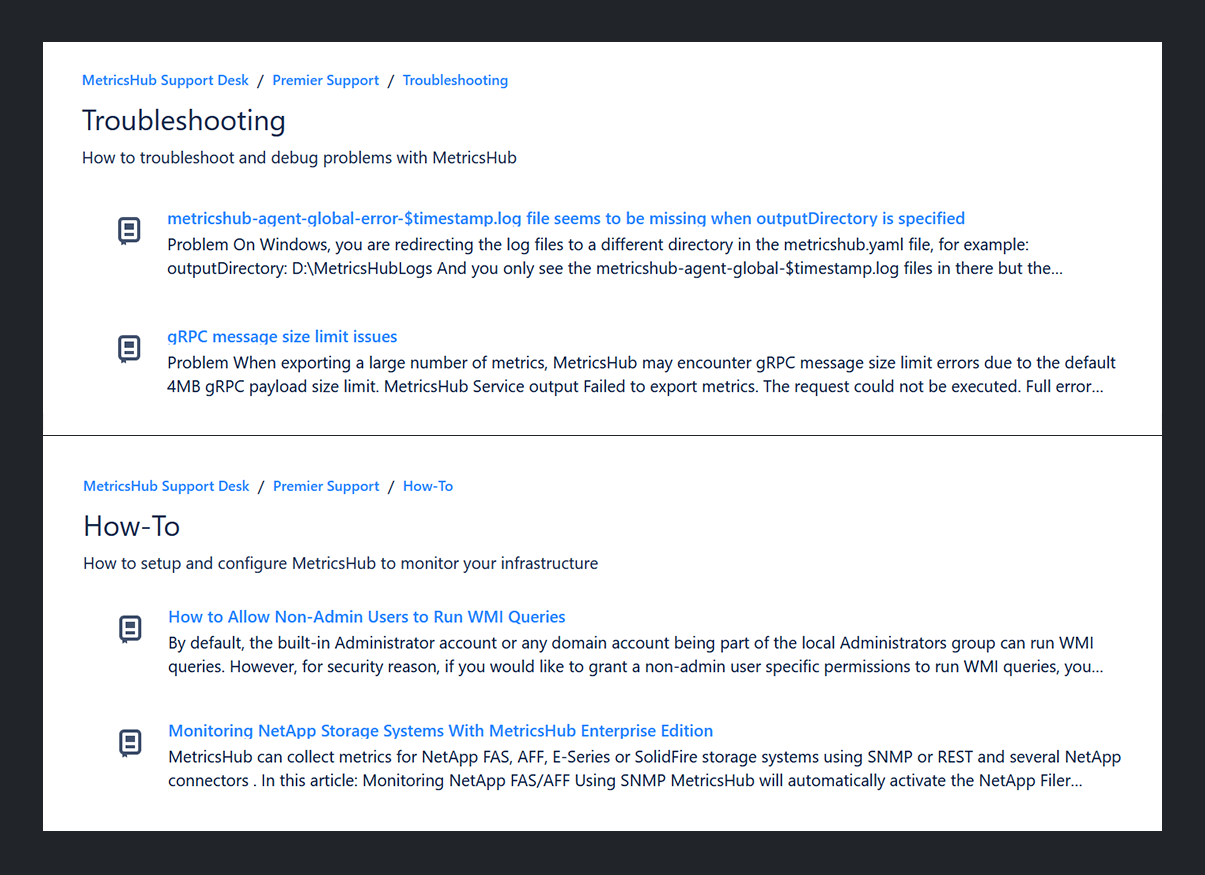The width and height of the screenshot is (1205, 875).
Task: Click the large Troubleshooting section heading
Action: 184,121
